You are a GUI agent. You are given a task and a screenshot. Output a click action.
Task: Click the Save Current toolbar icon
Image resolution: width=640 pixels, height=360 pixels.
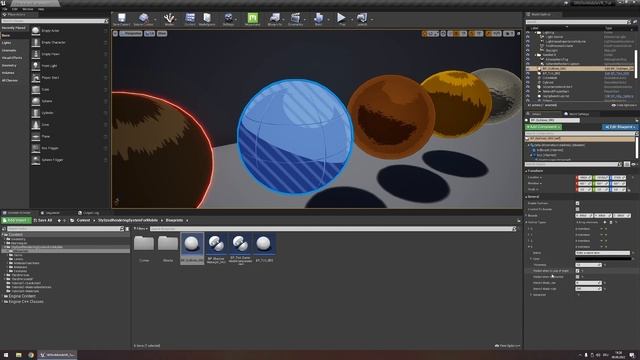(121, 19)
